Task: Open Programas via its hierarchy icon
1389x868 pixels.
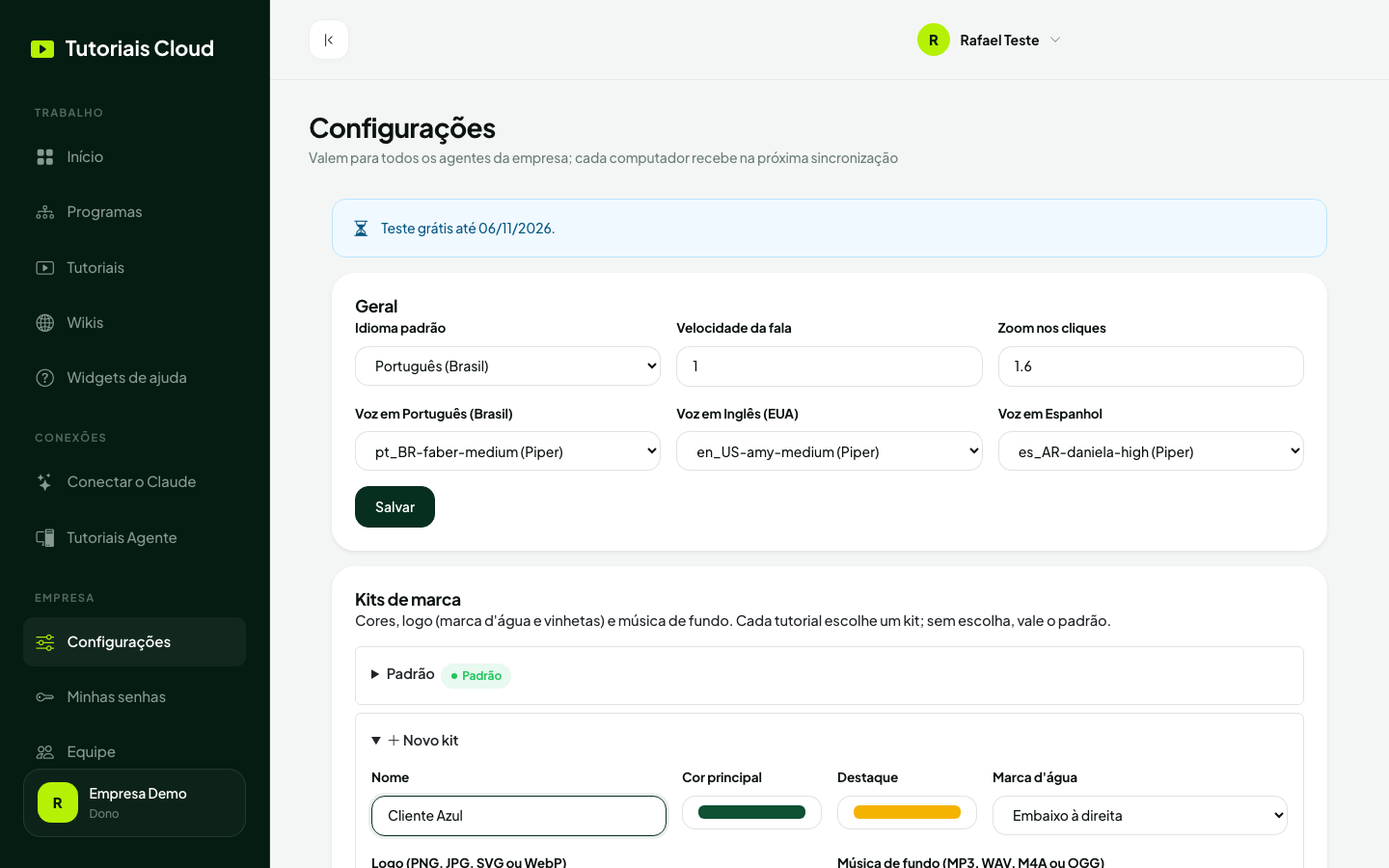Action: (45, 212)
